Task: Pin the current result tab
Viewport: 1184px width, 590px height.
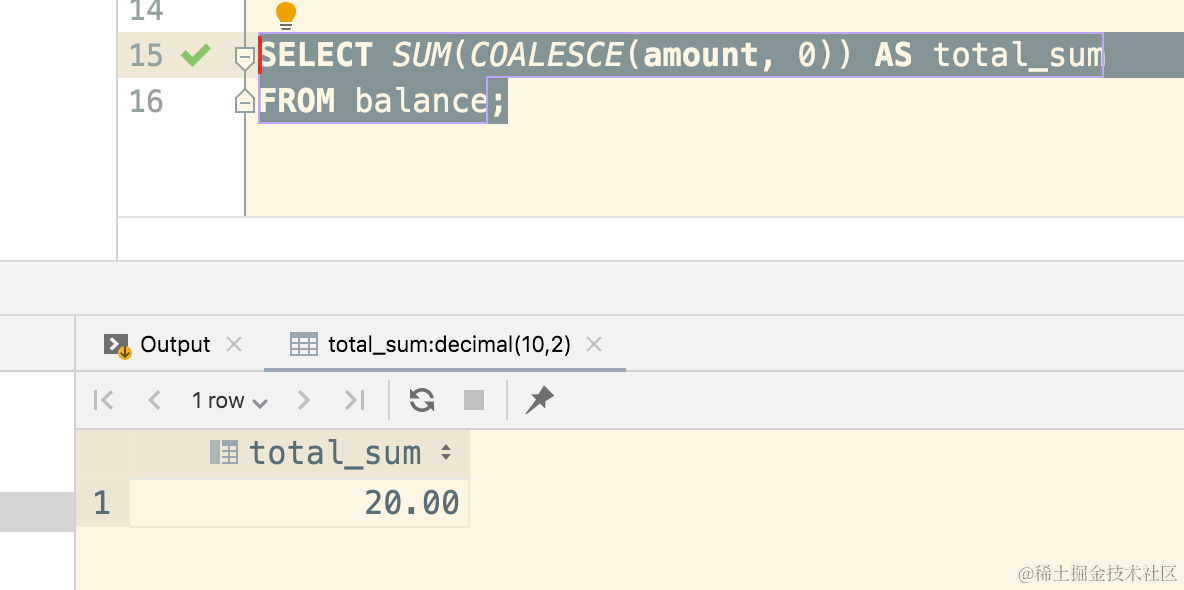Action: coord(540,399)
